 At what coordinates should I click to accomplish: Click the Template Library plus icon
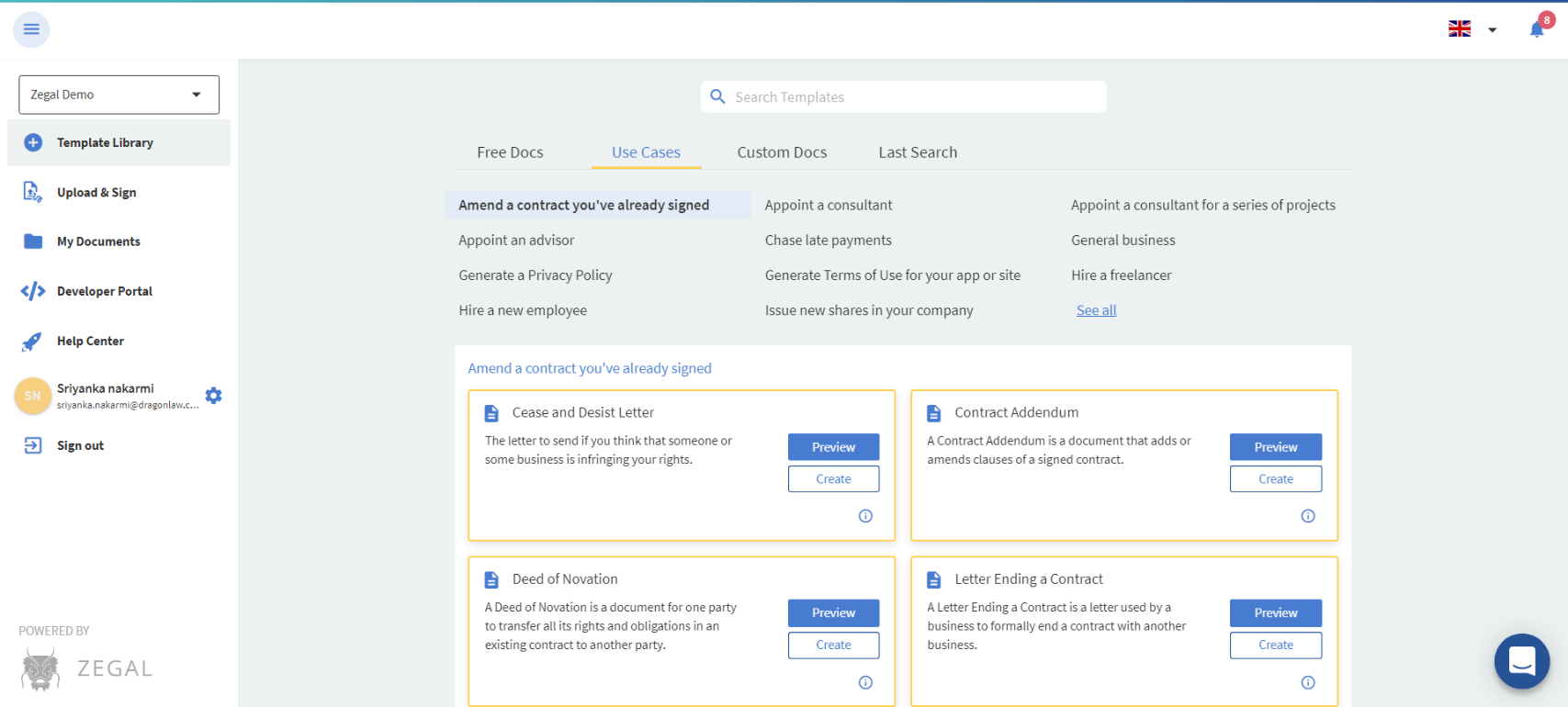pyautogui.click(x=33, y=142)
